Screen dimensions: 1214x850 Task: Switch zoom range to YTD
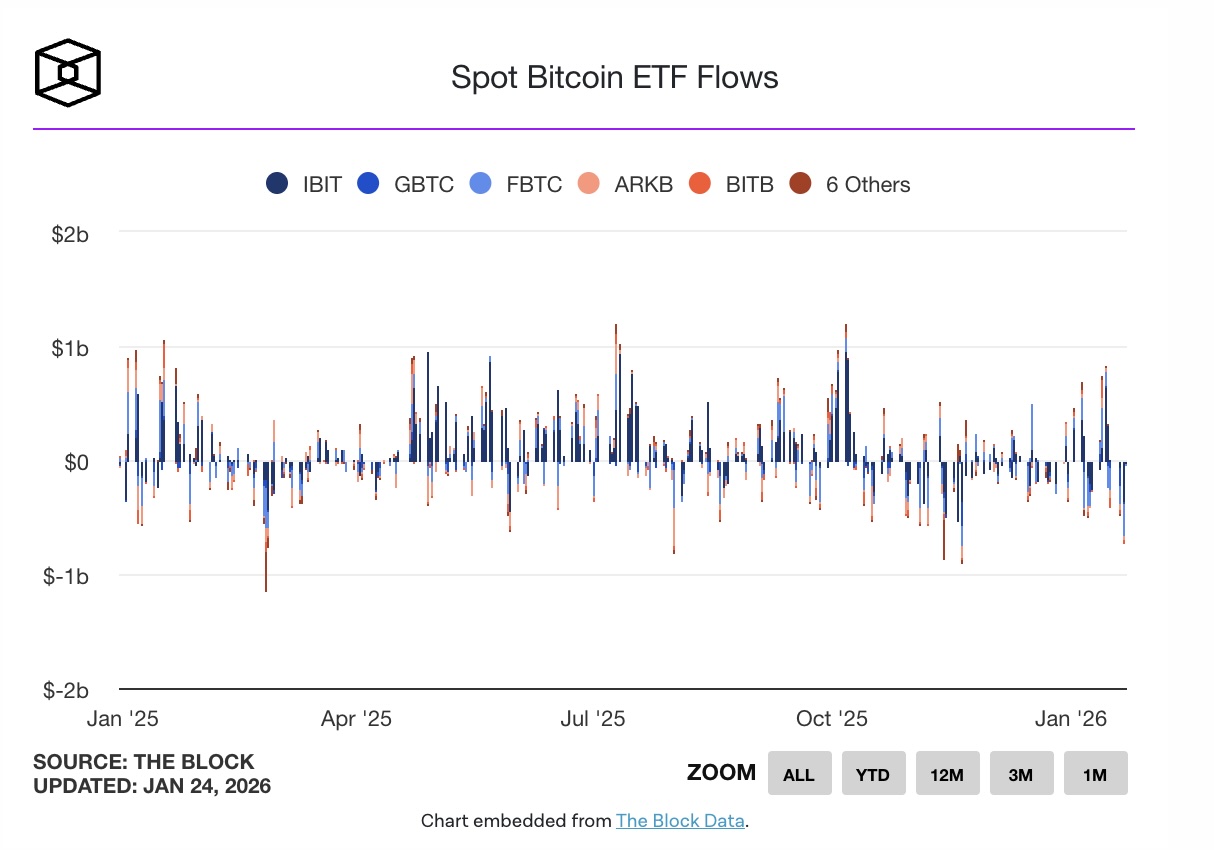pyautogui.click(x=873, y=773)
